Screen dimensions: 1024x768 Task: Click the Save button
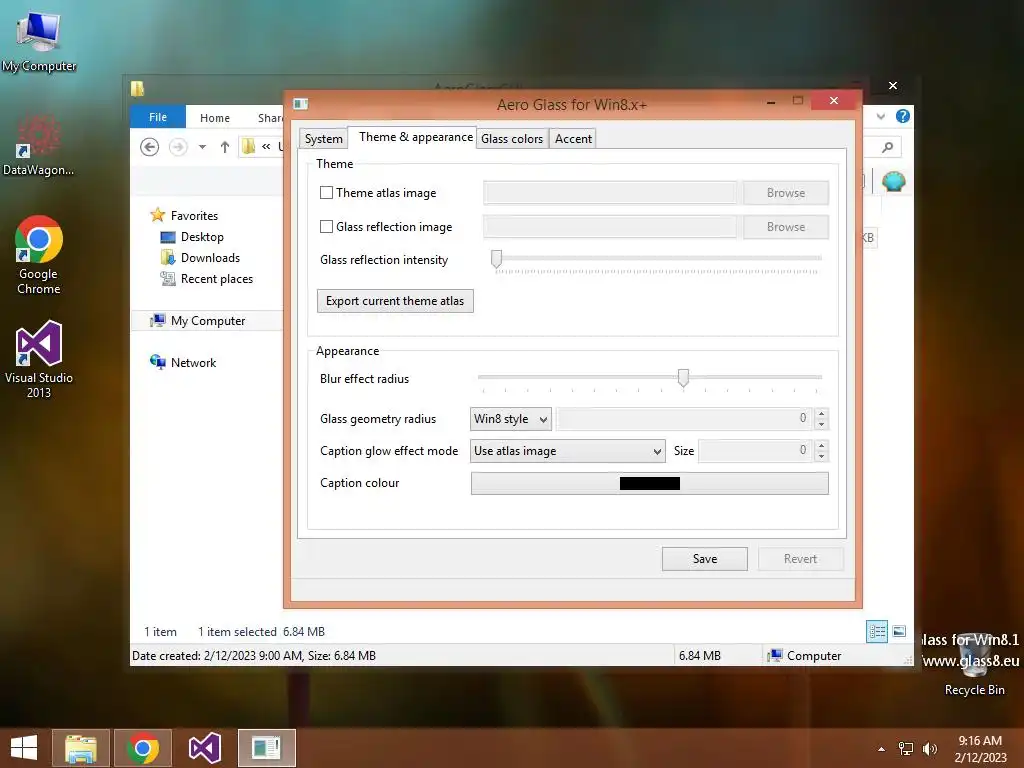coord(705,559)
